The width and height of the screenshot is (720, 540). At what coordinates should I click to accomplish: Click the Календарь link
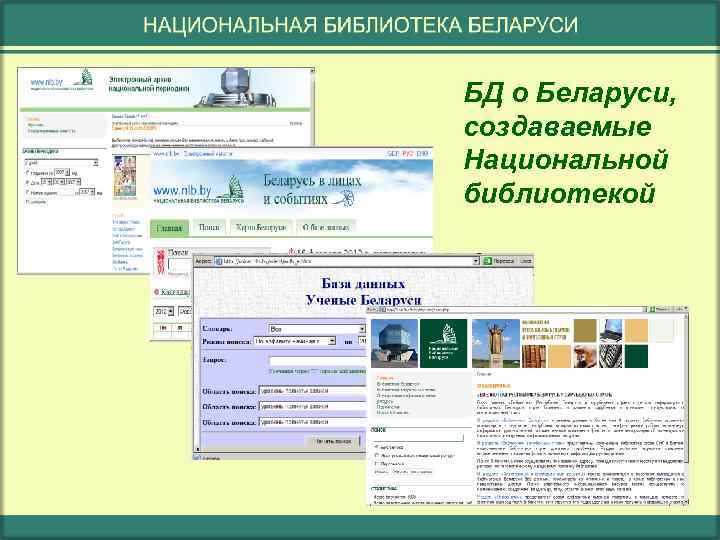(x=175, y=292)
